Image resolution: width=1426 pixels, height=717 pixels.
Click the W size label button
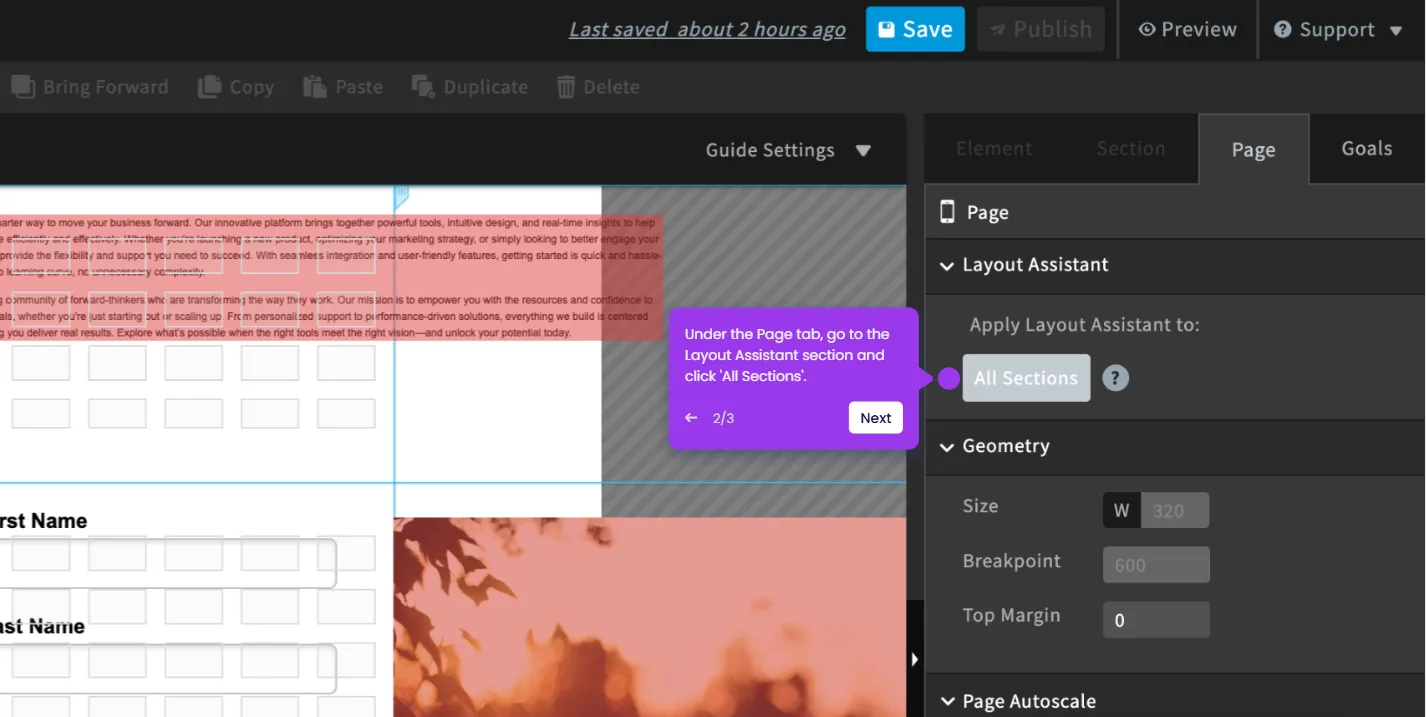(x=1121, y=510)
